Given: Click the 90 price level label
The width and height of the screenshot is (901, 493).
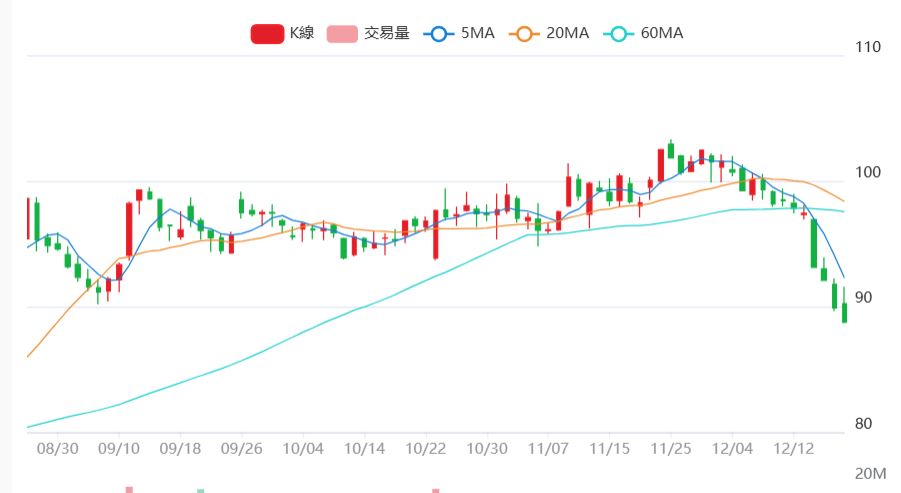Looking at the screenshot, I should click(863, 298).
